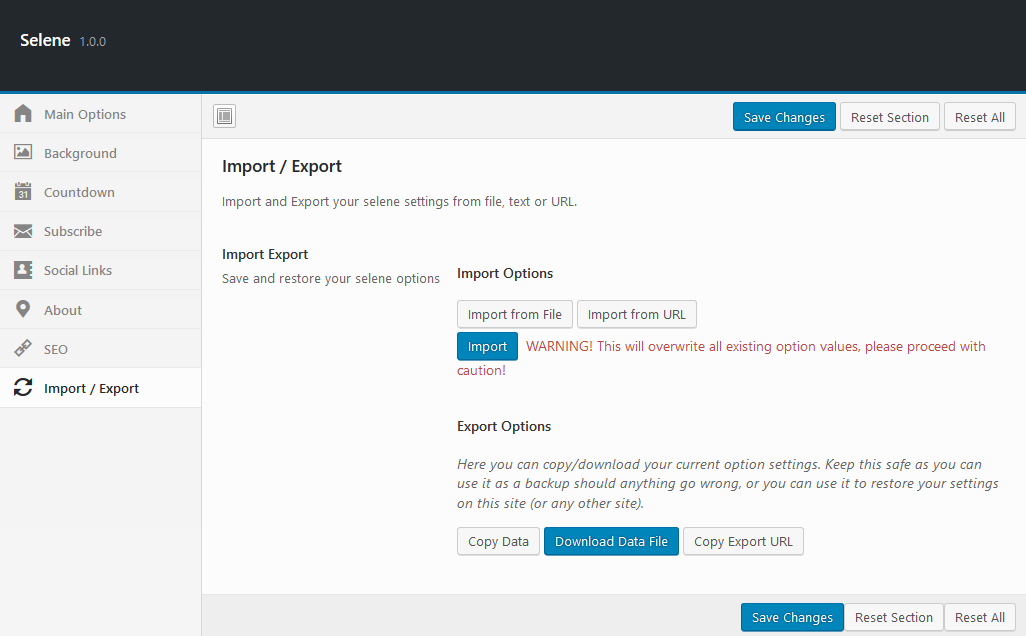Go to the Social Links section
The width and height of the screenshot is (1026, 636).
pos(78,270)
